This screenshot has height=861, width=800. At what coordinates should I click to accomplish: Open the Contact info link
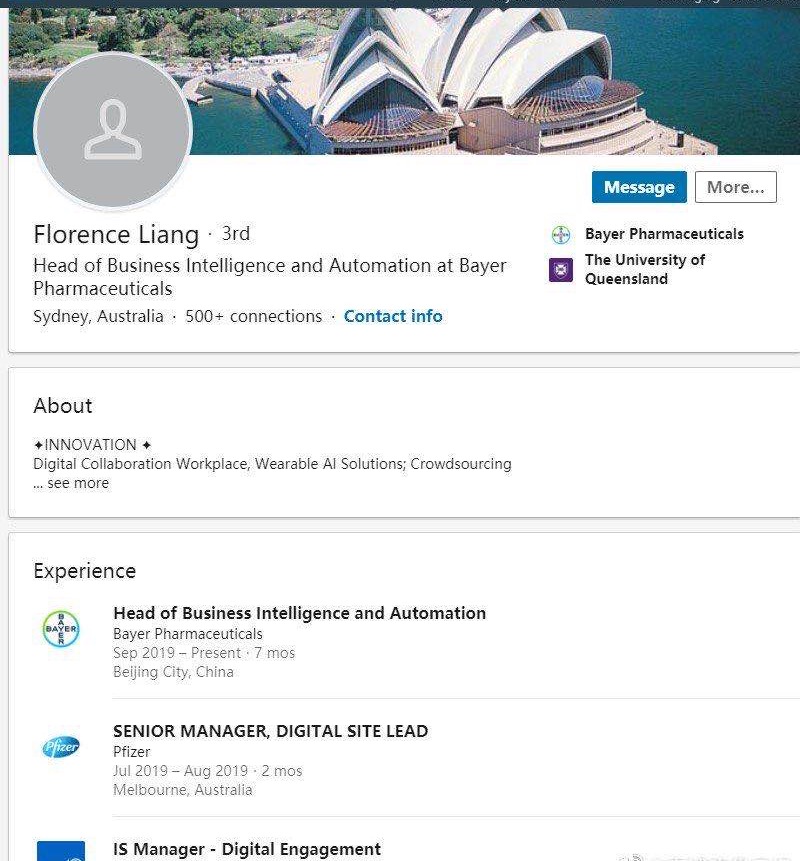[x=393, y=316]
